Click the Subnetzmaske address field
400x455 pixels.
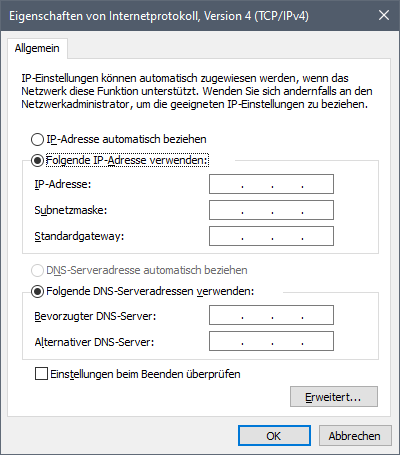coord(271,210)
